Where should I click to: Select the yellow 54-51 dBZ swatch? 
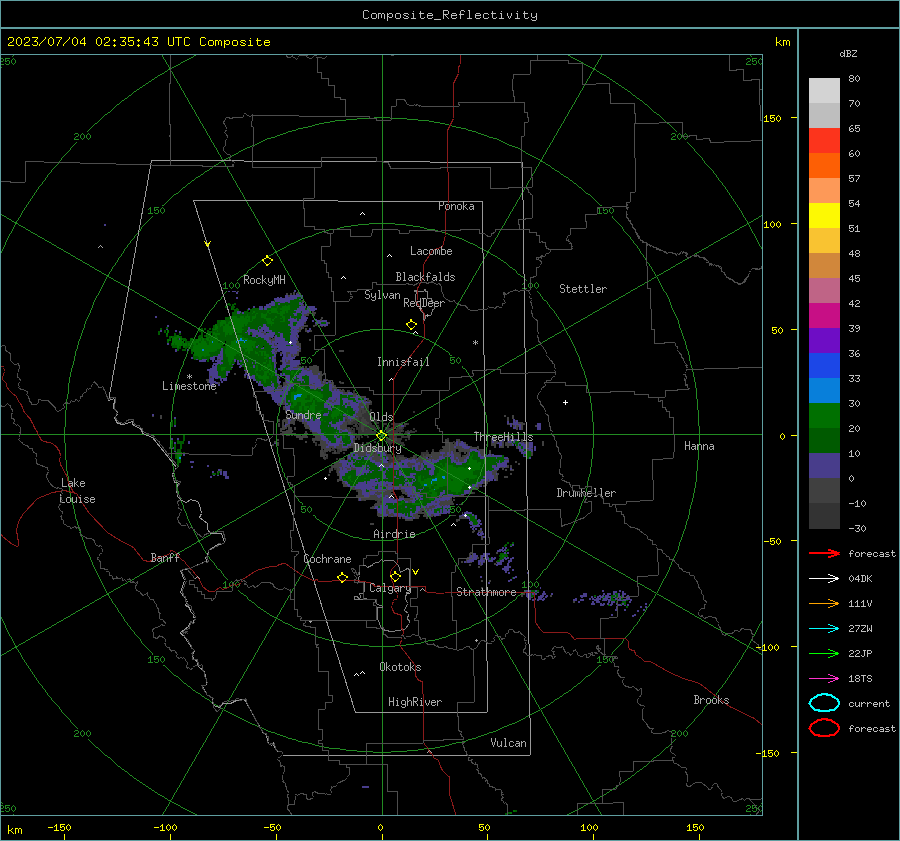[x=824, y=215]
